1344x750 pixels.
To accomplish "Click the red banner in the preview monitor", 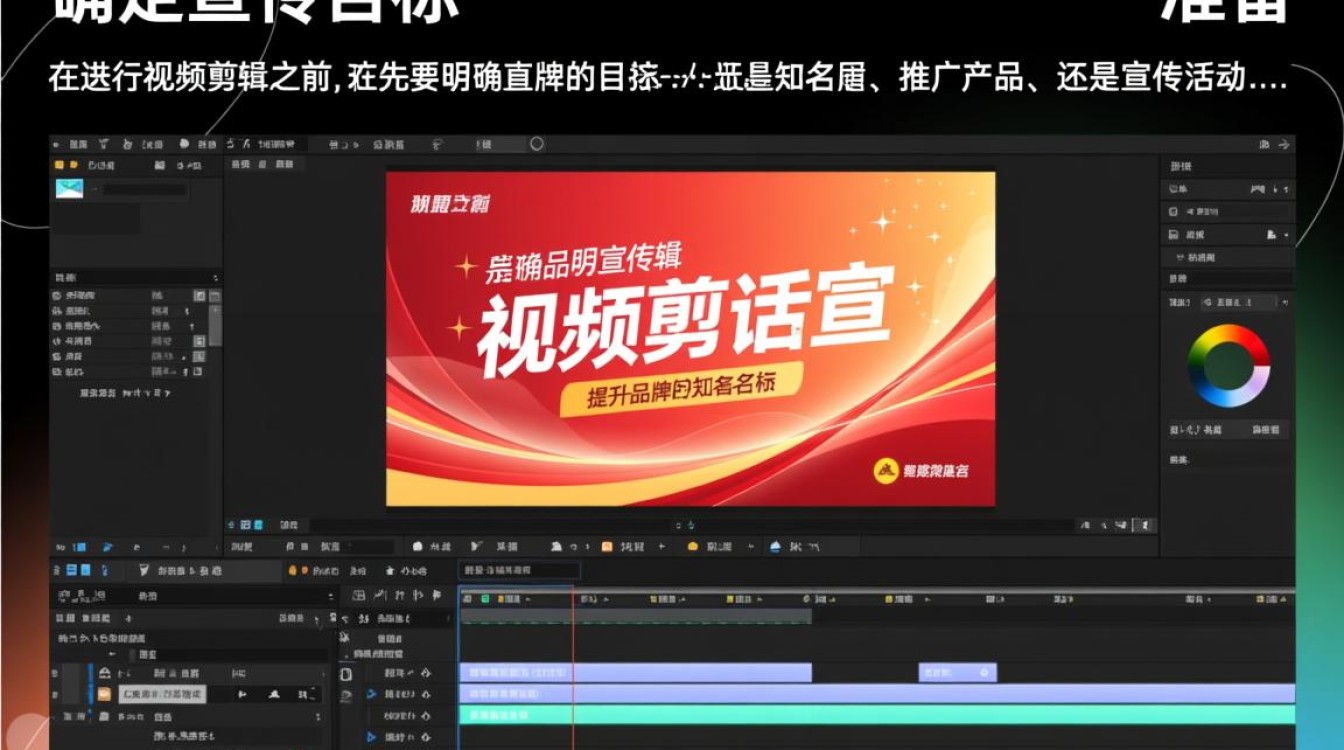I will [690, 338].
